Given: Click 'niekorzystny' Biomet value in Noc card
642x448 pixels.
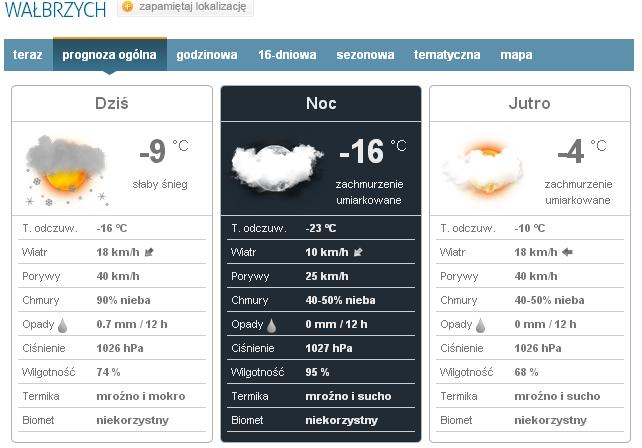Looking at the screenshot, I should tap(341, 420).
